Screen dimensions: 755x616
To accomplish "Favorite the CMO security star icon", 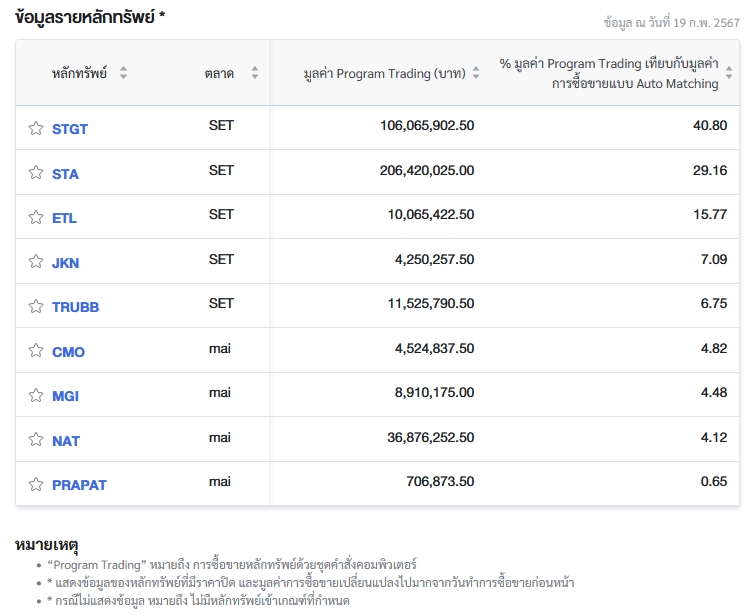I will point(36,352).
